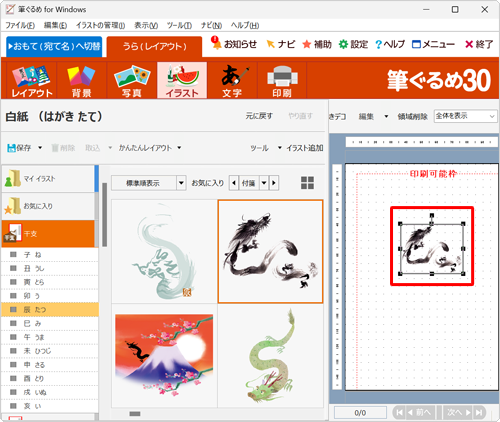This screenshot has width=500, height=422.
Task: Click the 0/0 page counter field
Action: [x=360, y=413]
